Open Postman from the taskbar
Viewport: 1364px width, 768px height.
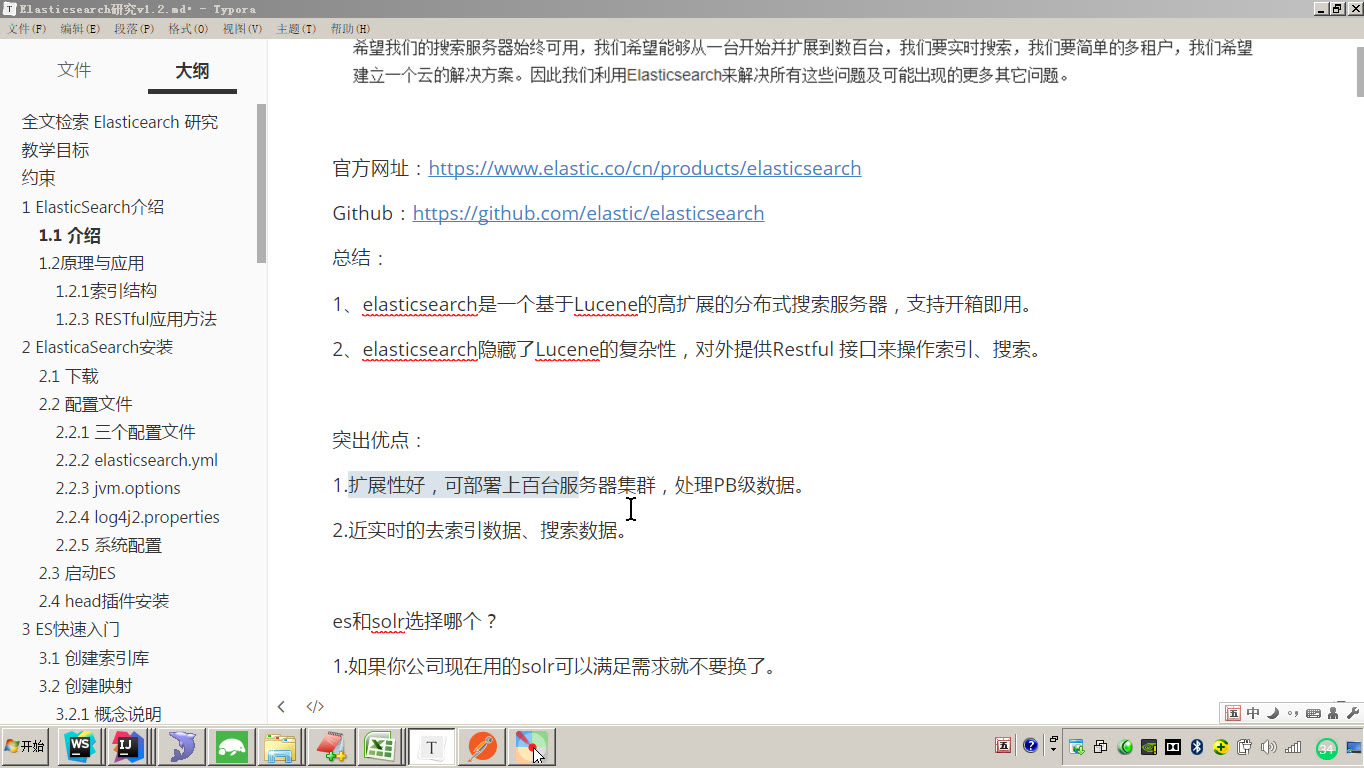482,747
